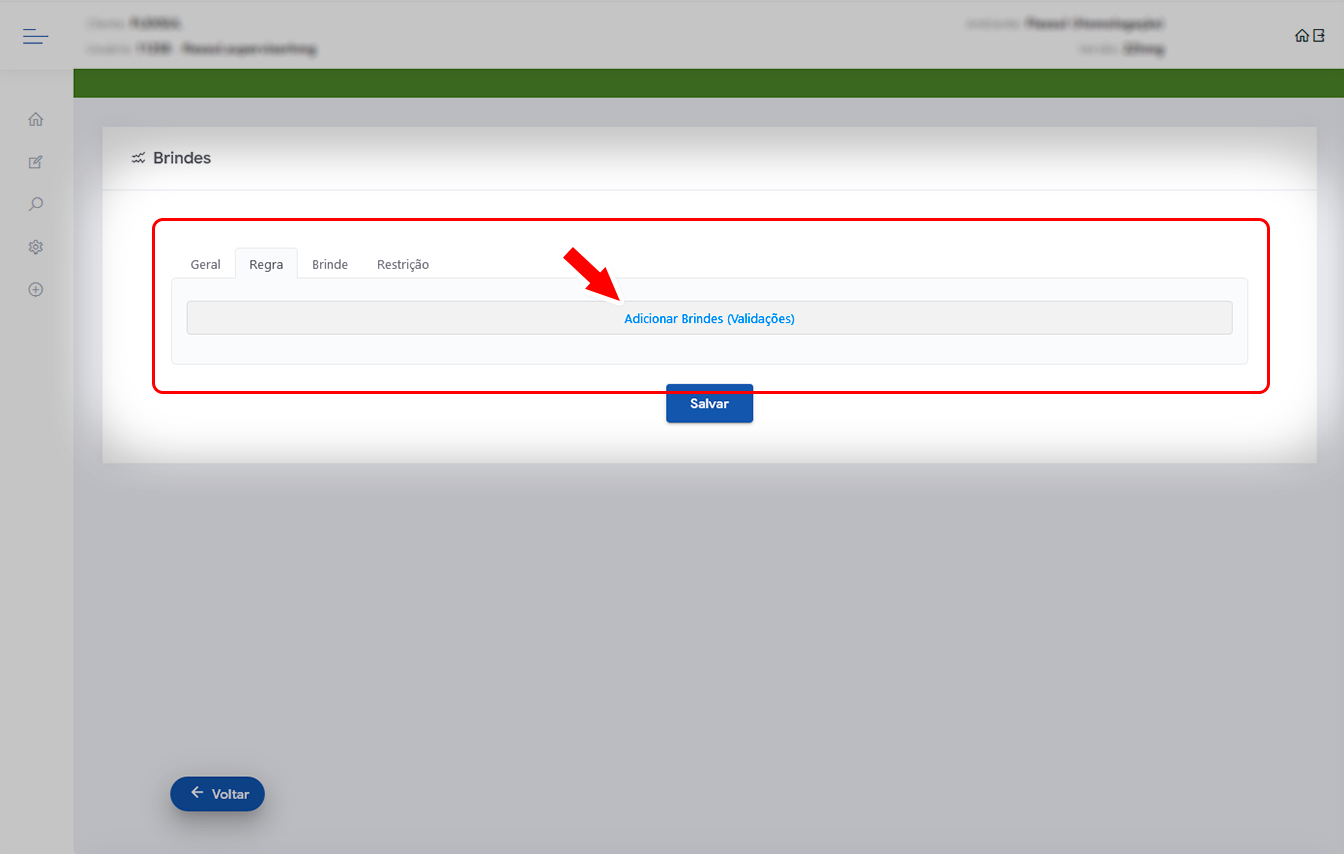Viewport: 1344px width, 854px height.
Task: Open the Brinde tab
Action: 330,264
